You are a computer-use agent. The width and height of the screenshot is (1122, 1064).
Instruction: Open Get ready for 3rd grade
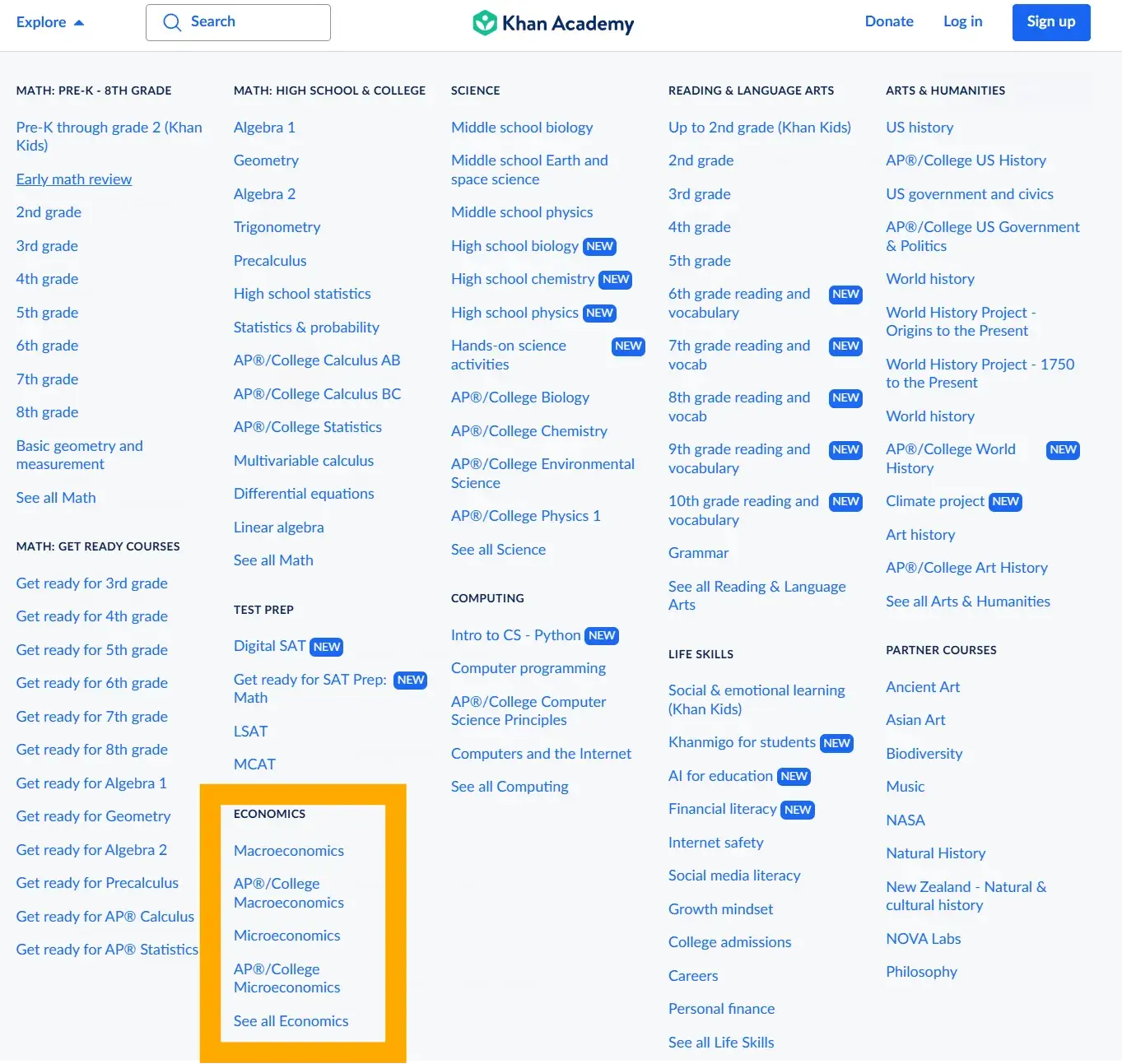91,583
